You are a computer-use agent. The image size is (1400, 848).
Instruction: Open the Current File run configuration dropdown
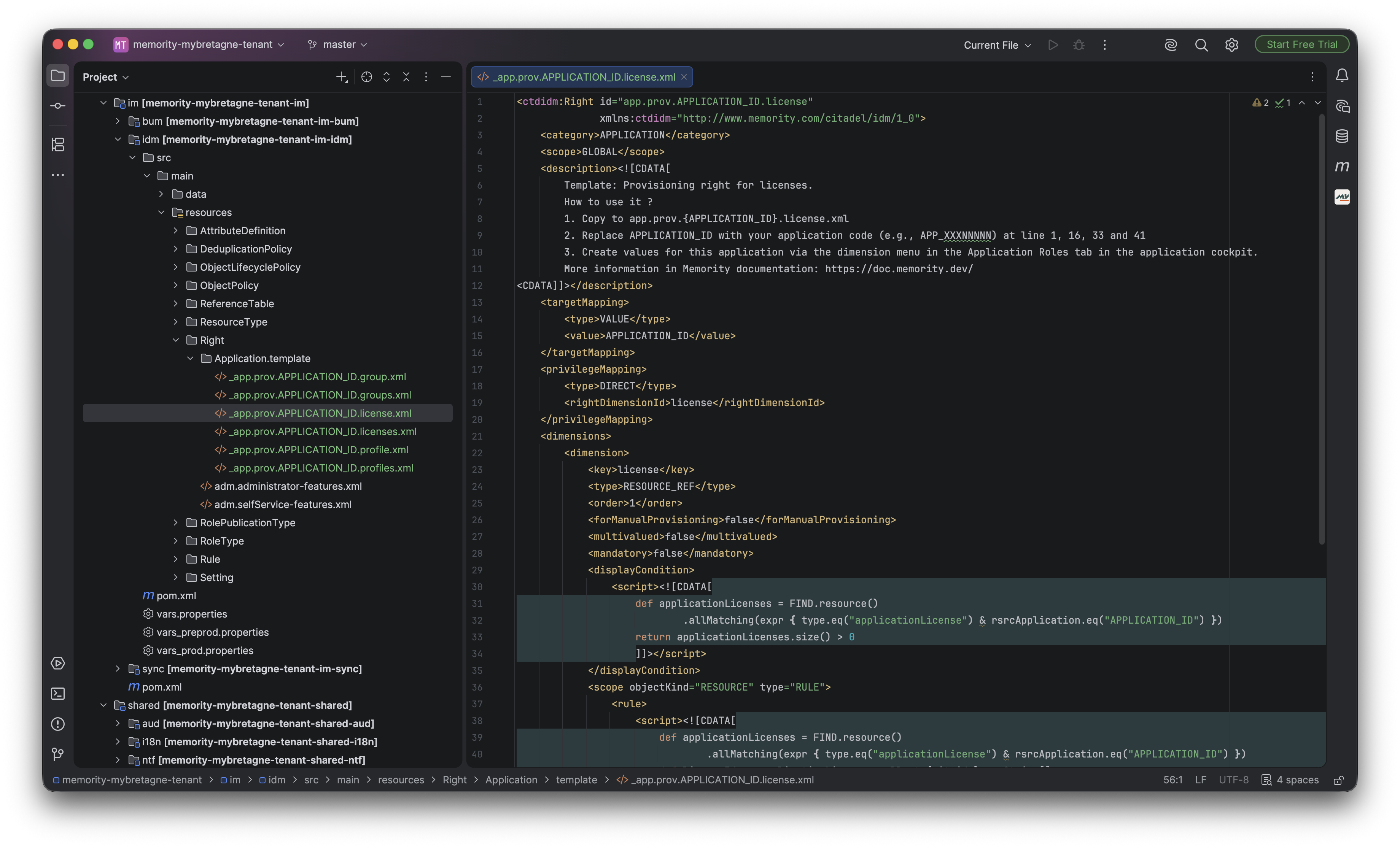[x=997, y=45]
